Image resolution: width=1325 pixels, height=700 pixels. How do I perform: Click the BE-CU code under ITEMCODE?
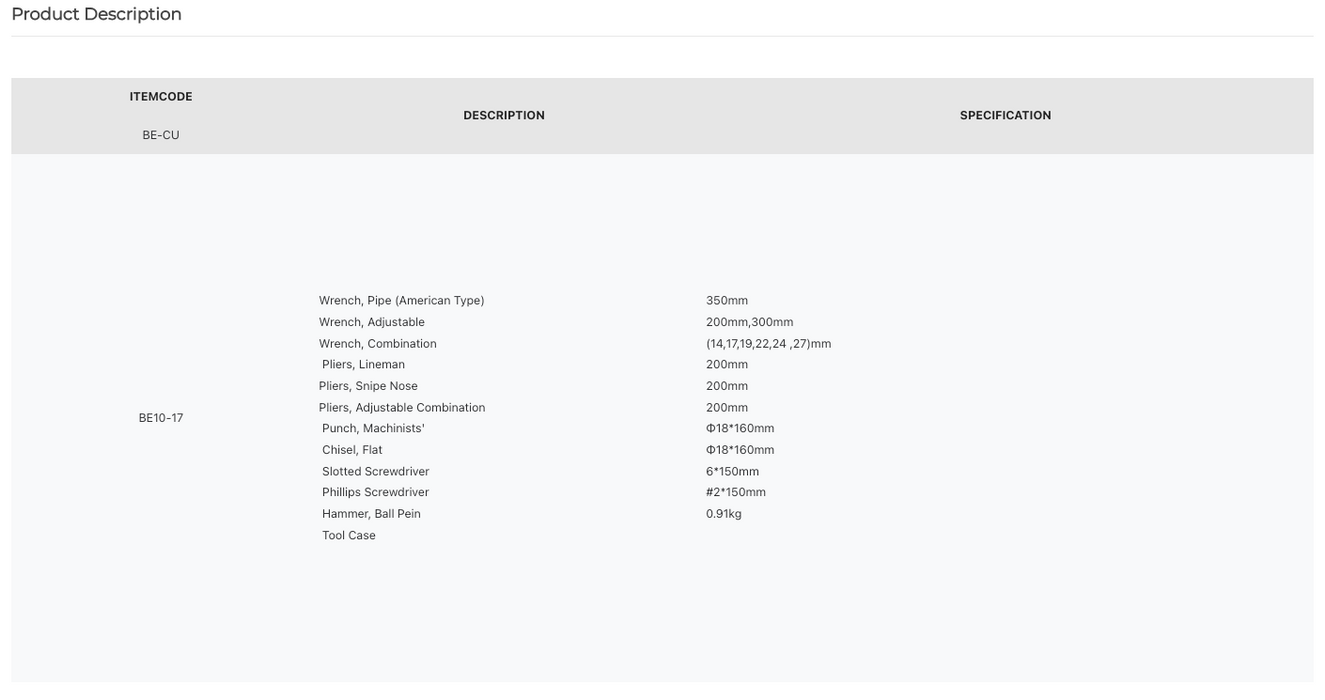click(x=161, y=135)
